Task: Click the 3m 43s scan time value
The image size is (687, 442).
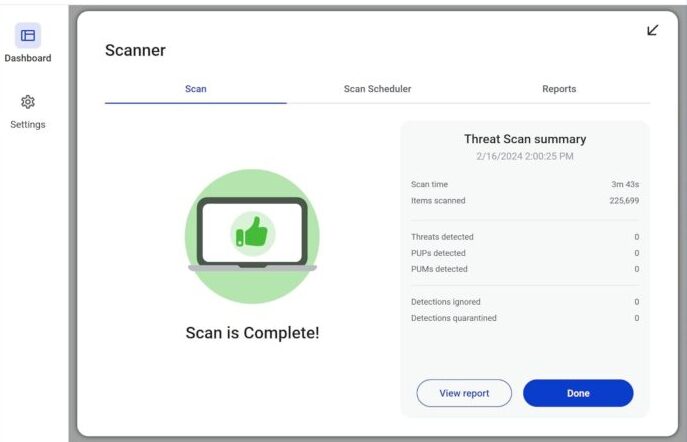Action: point(625,184)
